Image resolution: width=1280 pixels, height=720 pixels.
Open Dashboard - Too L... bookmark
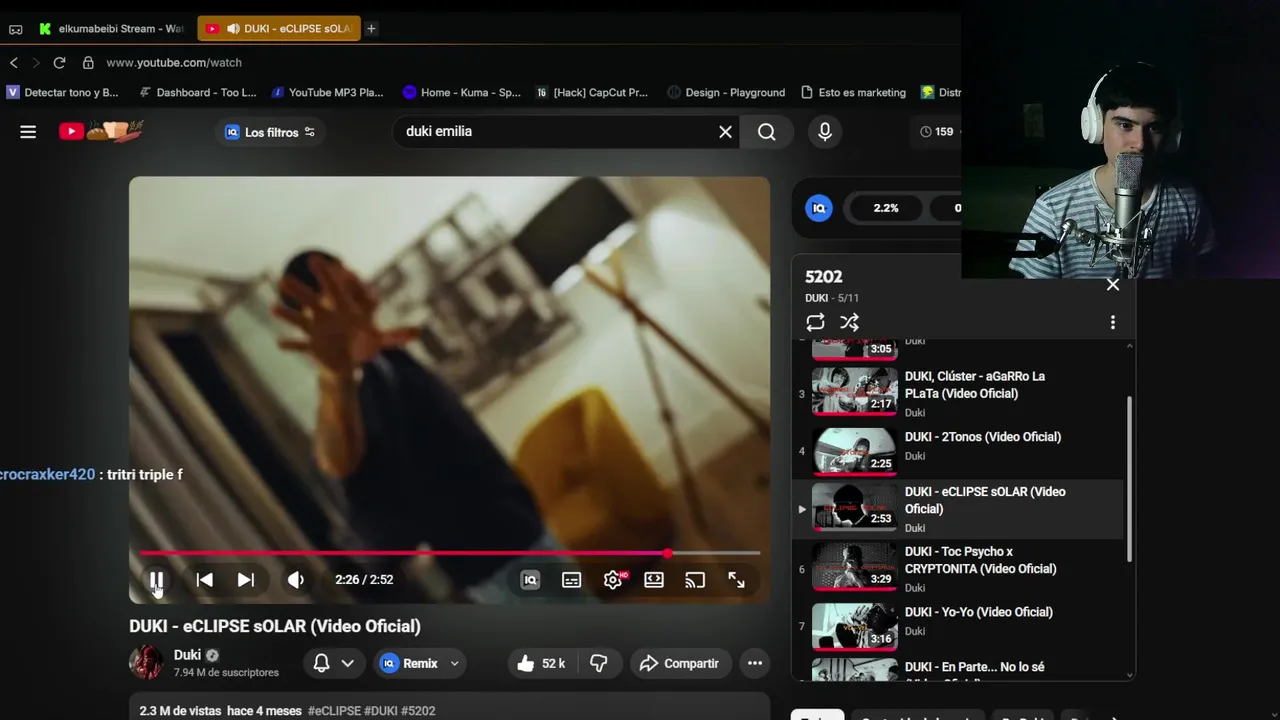[x=198, y=92]
